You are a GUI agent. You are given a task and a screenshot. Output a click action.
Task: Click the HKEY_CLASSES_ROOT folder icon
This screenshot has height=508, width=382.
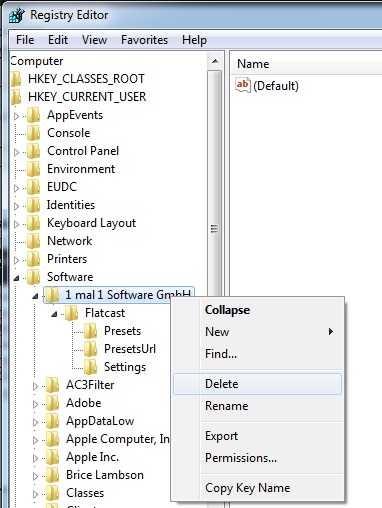point(16,79)
